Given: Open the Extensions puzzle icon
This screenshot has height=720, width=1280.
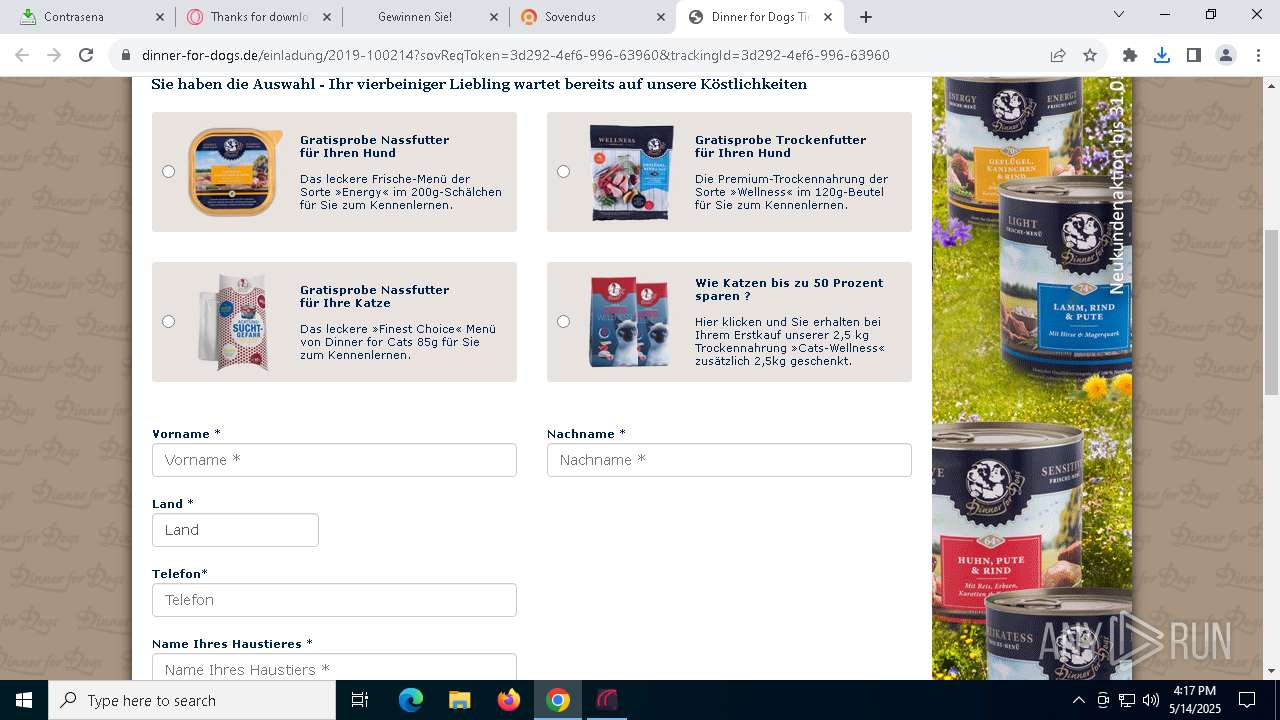Looking at the screenshot, I should coord(1130,55).
